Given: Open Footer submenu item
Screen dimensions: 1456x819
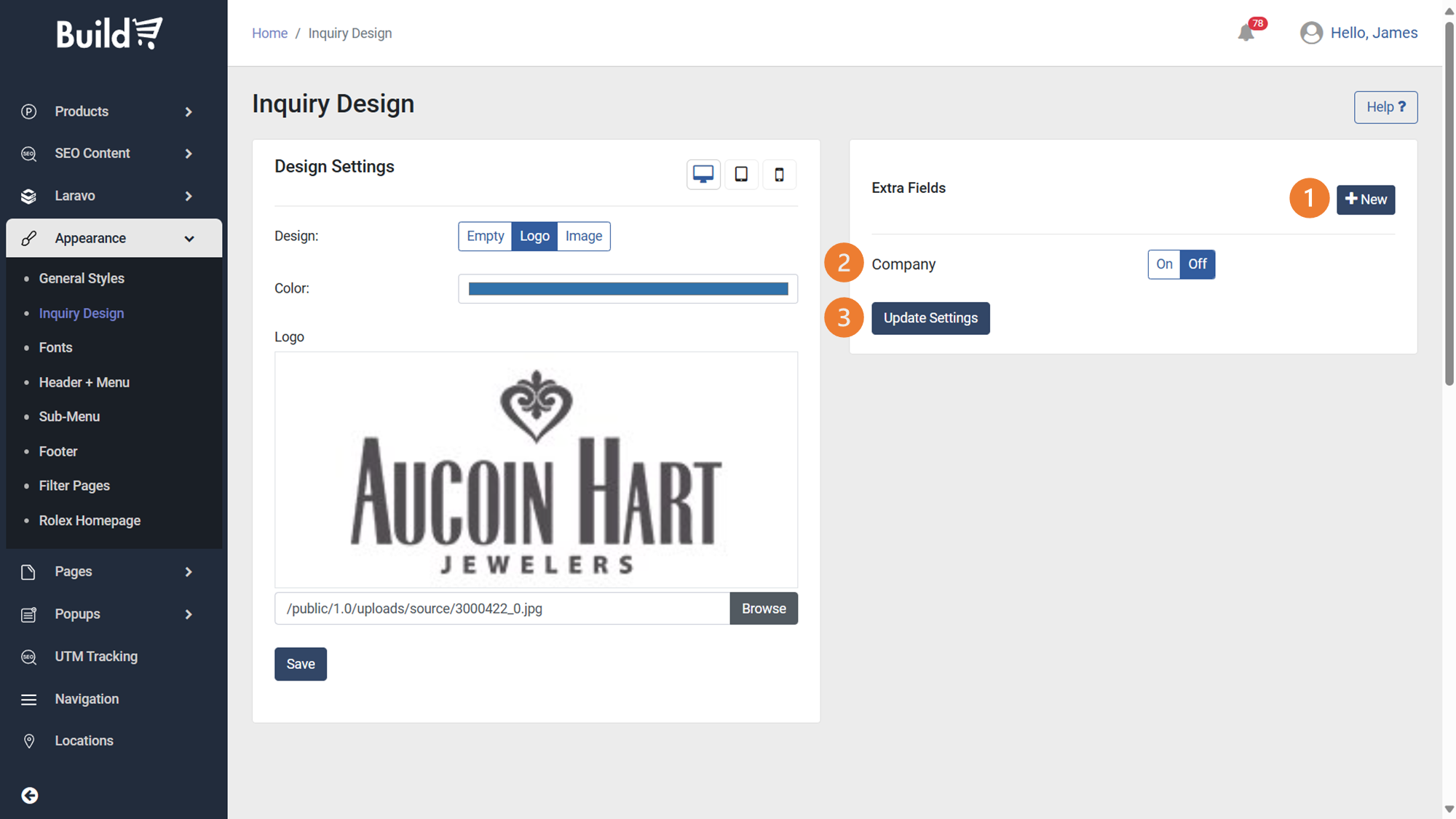Looking at the screenshot, I should (x=58, y=451).
